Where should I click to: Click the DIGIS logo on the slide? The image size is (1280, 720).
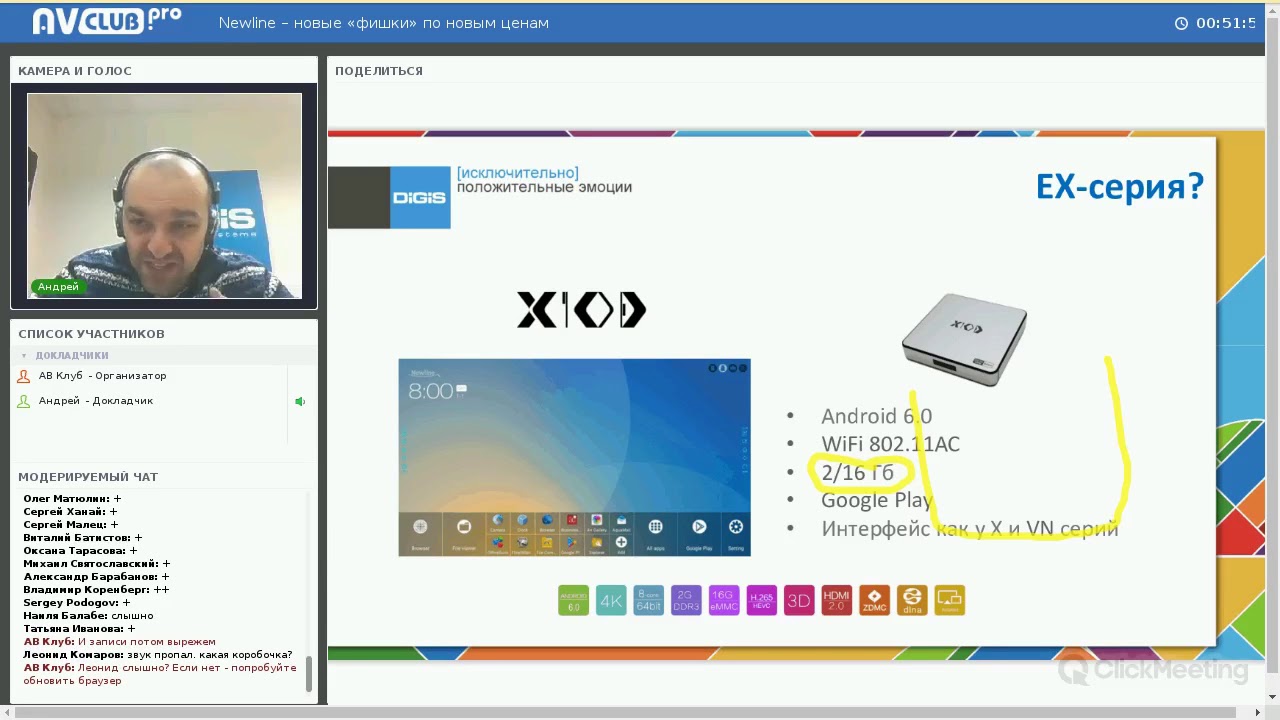coord(420,197)
